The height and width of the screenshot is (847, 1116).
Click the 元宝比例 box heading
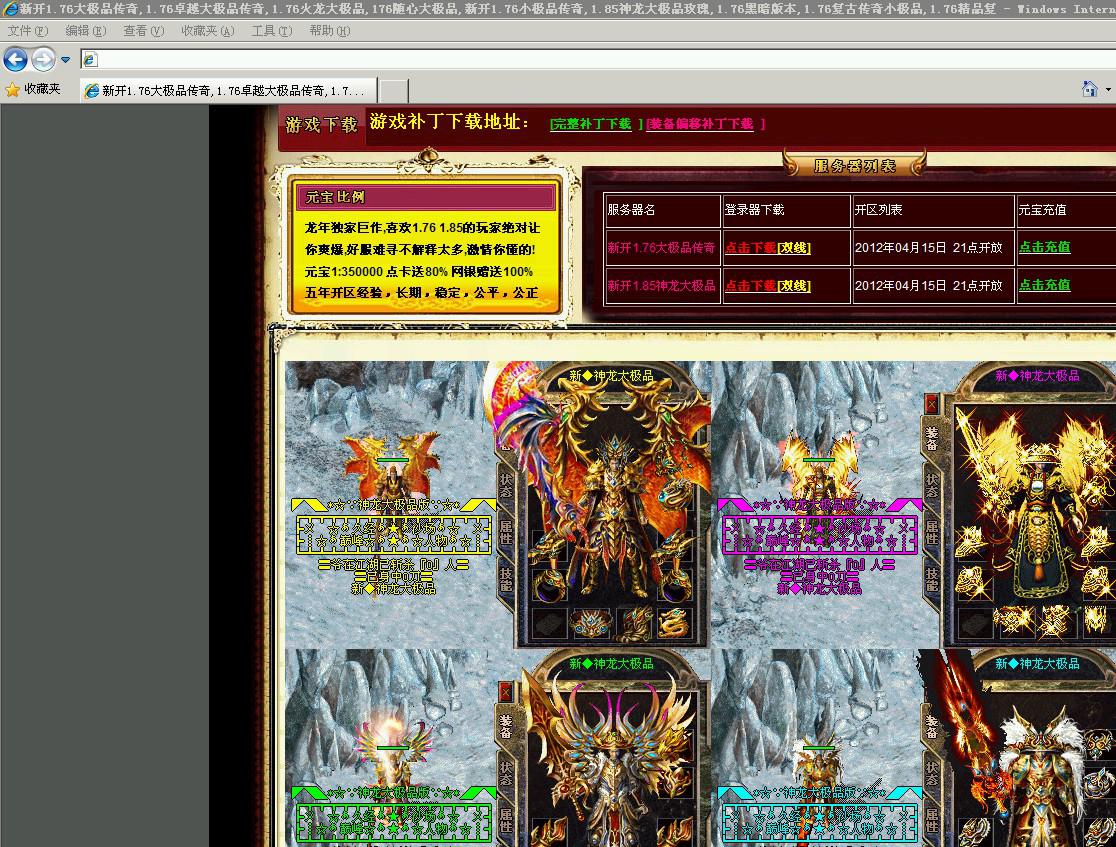335,197
